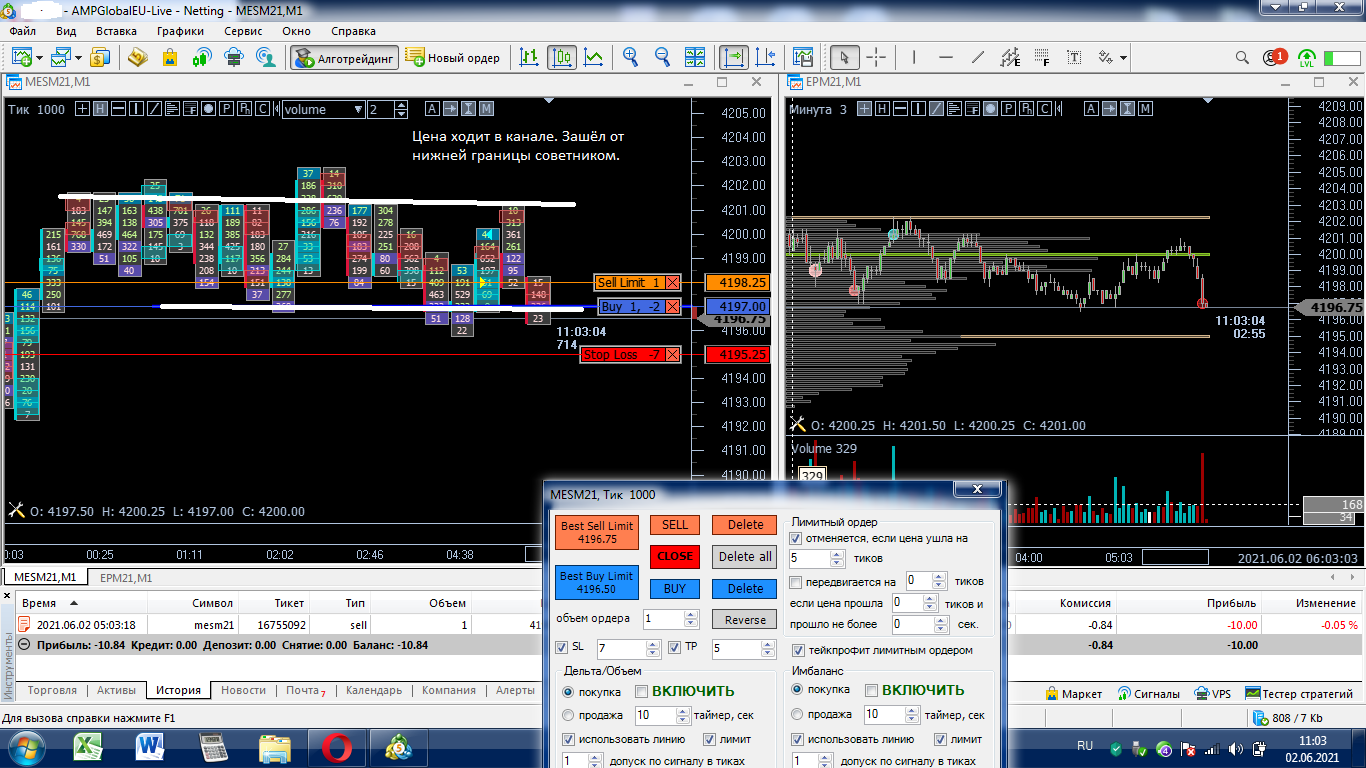Image resolution: width=1366 pixels, height=768 pixels.
Task: Click the Reverse button
Action: tap(745, 619)
